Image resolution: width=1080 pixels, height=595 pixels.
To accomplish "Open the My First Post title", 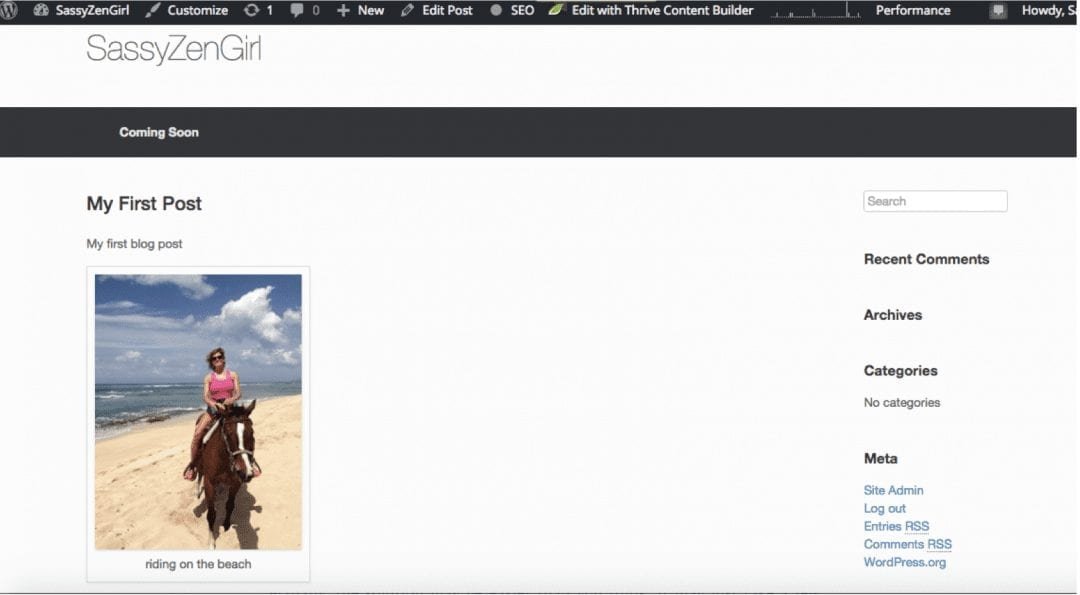I will point(144,204).
